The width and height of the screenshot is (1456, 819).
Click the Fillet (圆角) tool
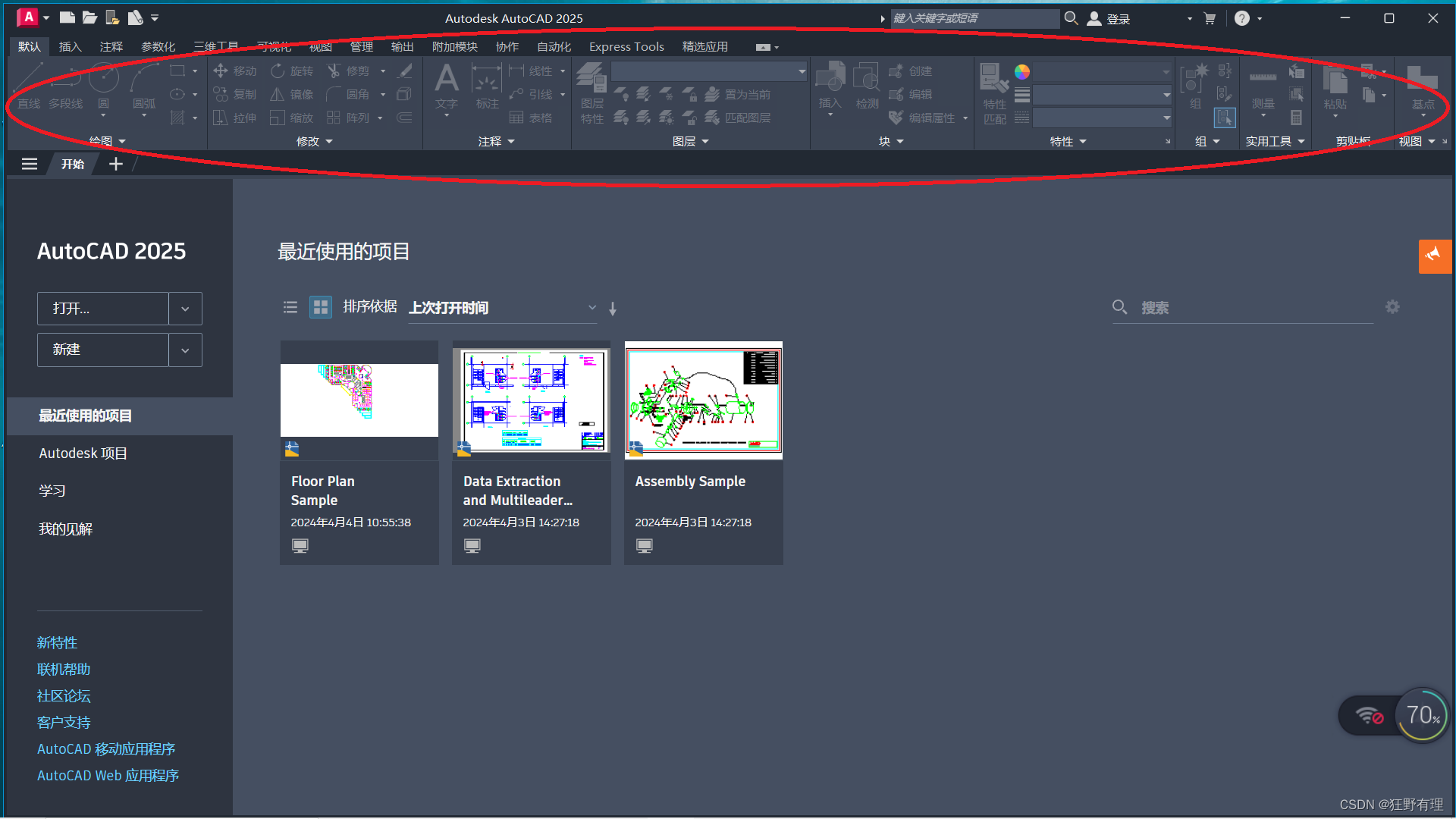point(349,94)
